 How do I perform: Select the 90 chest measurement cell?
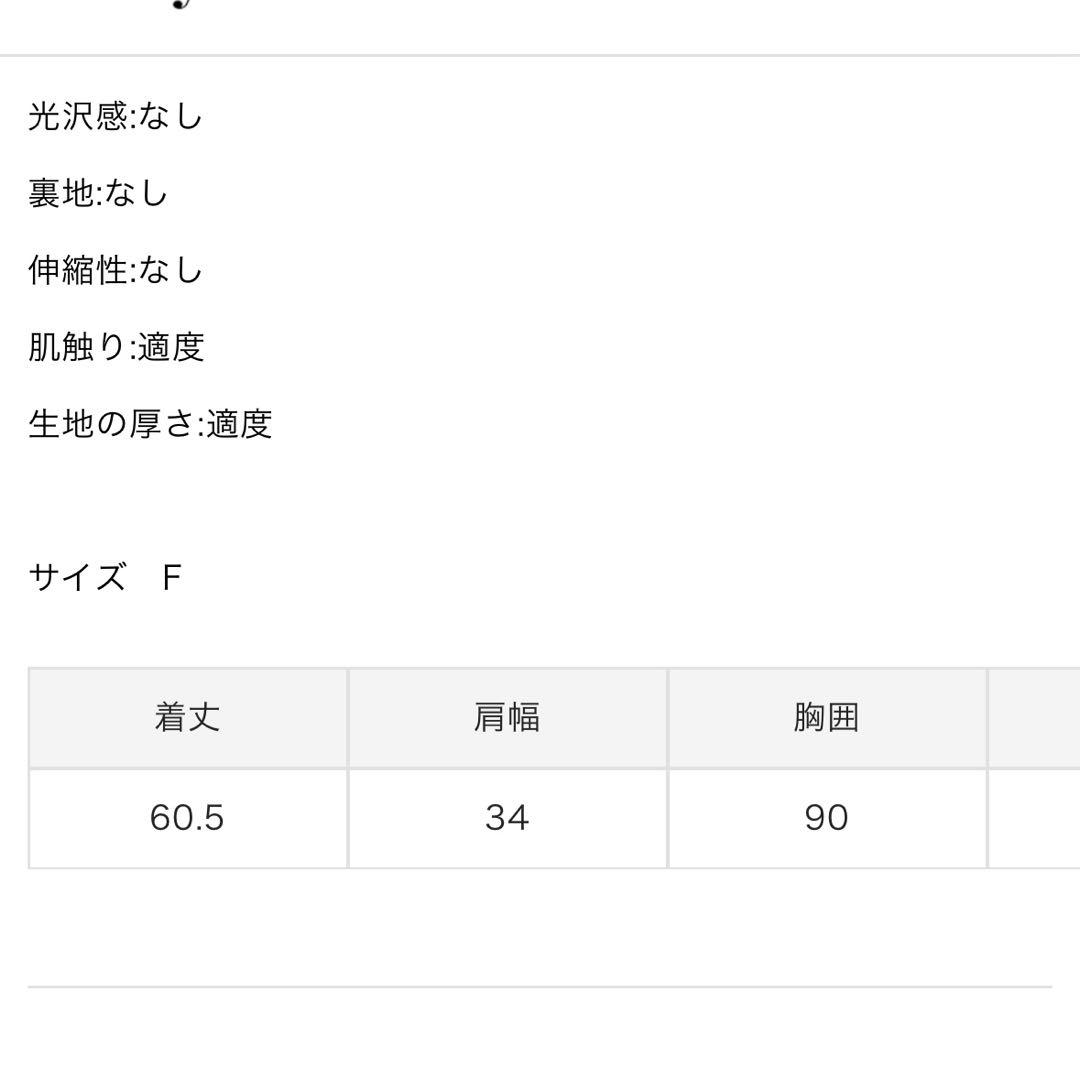click(x=827, y=818)
